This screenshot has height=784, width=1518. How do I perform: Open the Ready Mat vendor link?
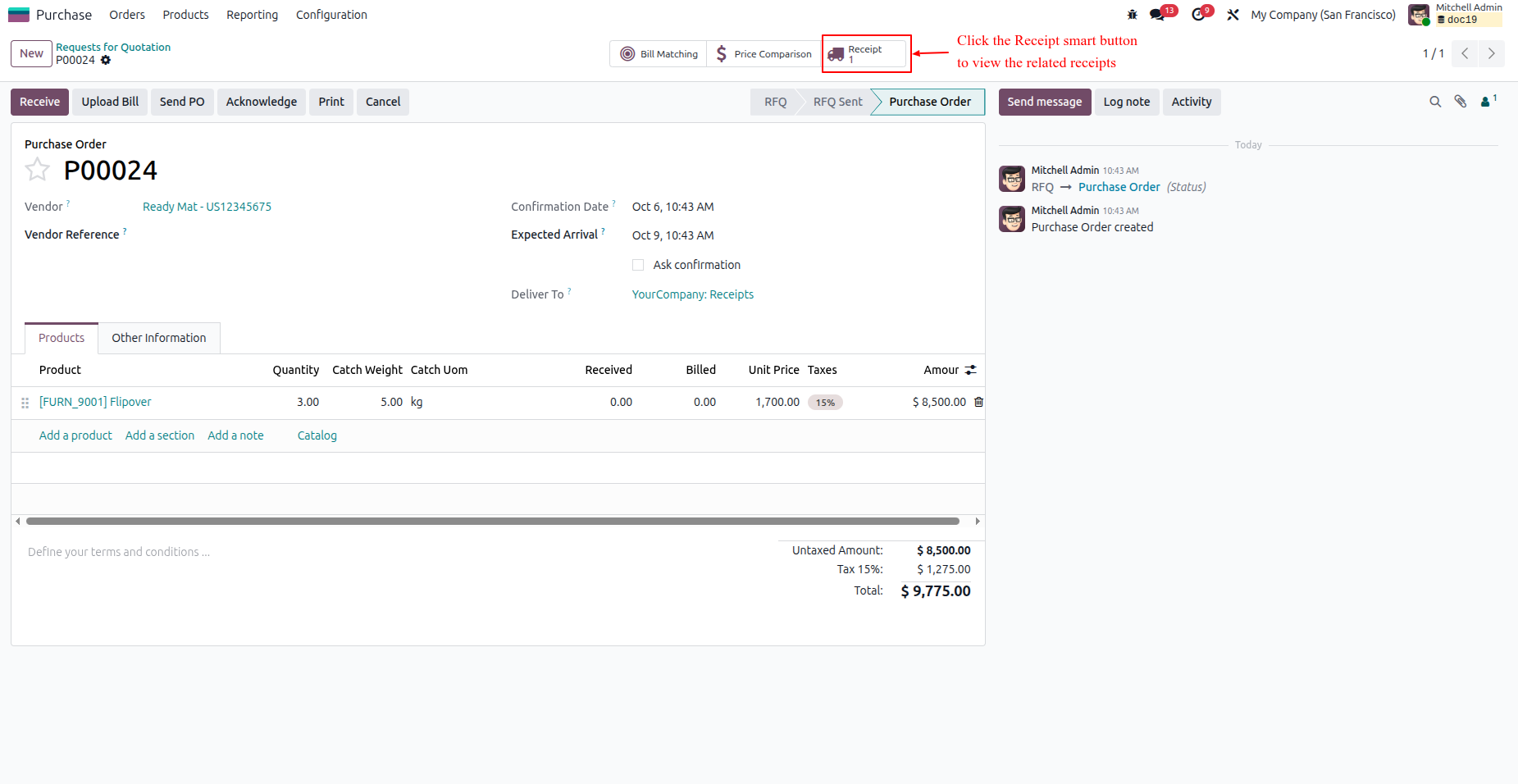coord(207,207)
